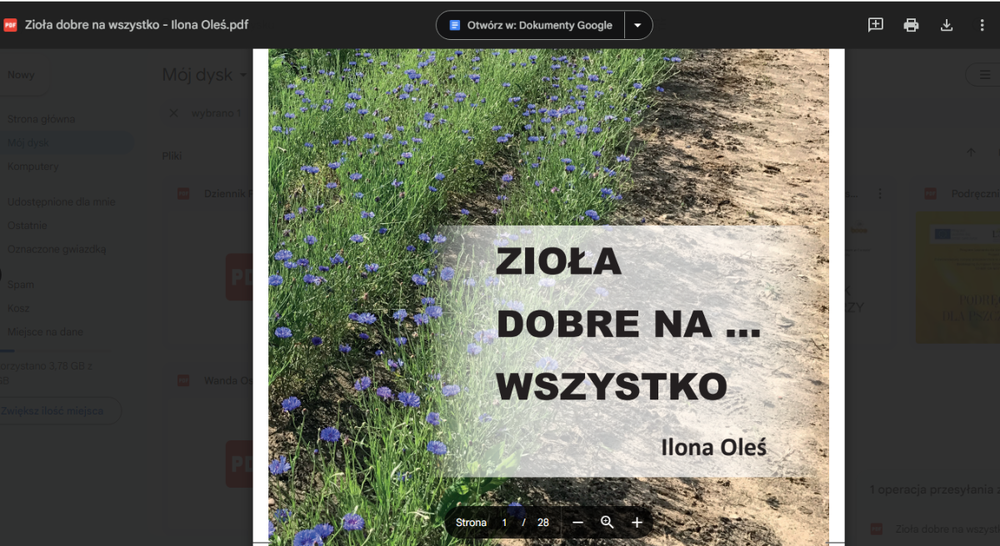
Task: Open the three-dot more options menu
Action: (x=982, y=25)
